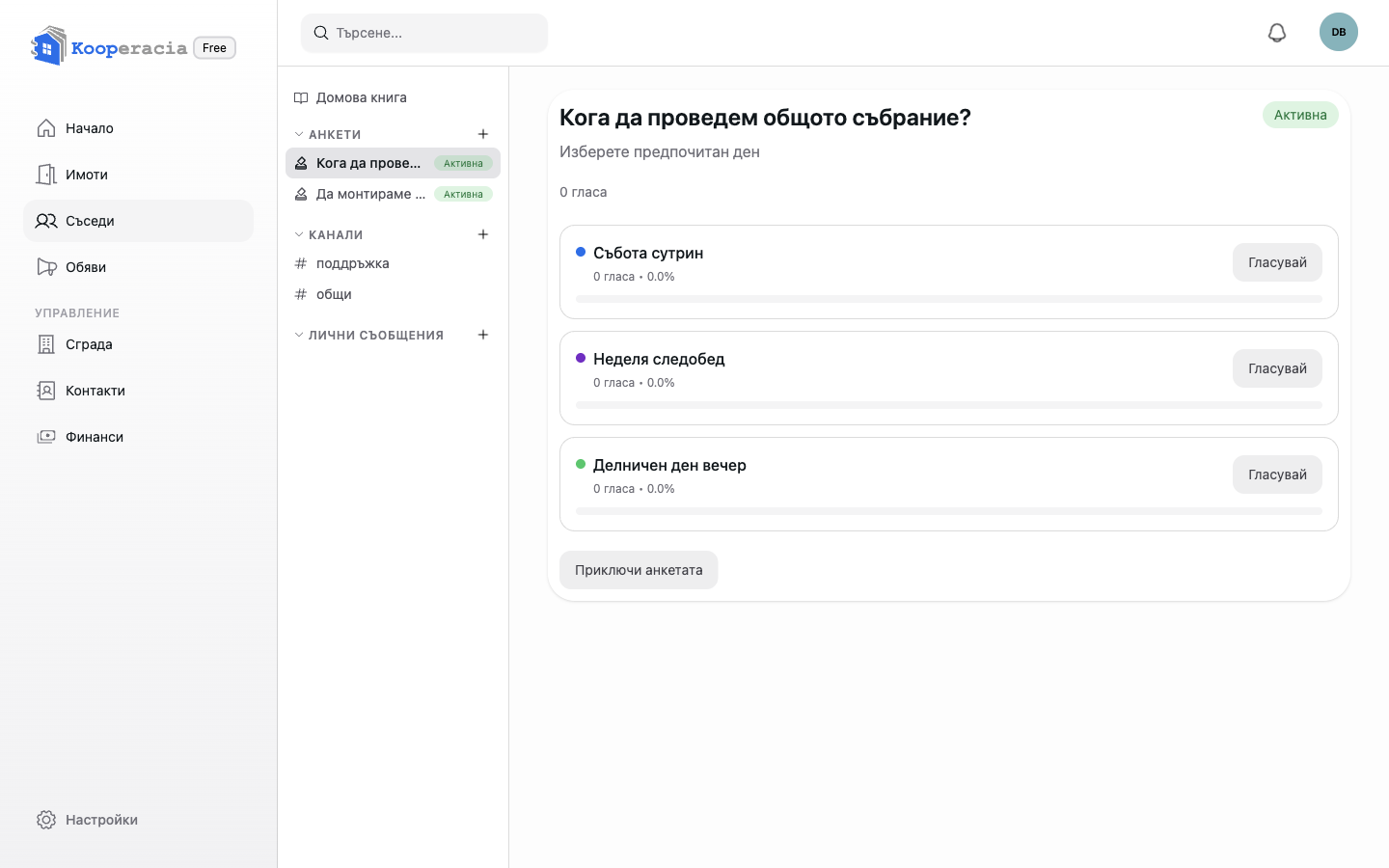Click the search magnifier icon

(321, 33)
